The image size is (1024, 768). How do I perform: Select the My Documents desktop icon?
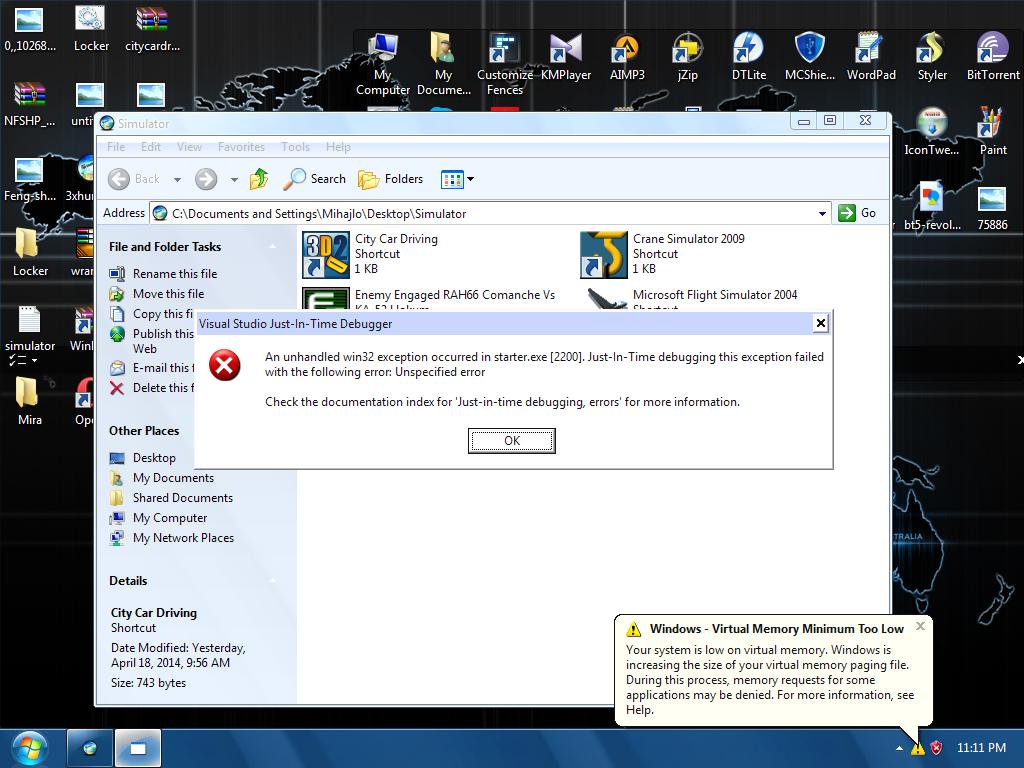pyautogui.click(x=443, y=64)
